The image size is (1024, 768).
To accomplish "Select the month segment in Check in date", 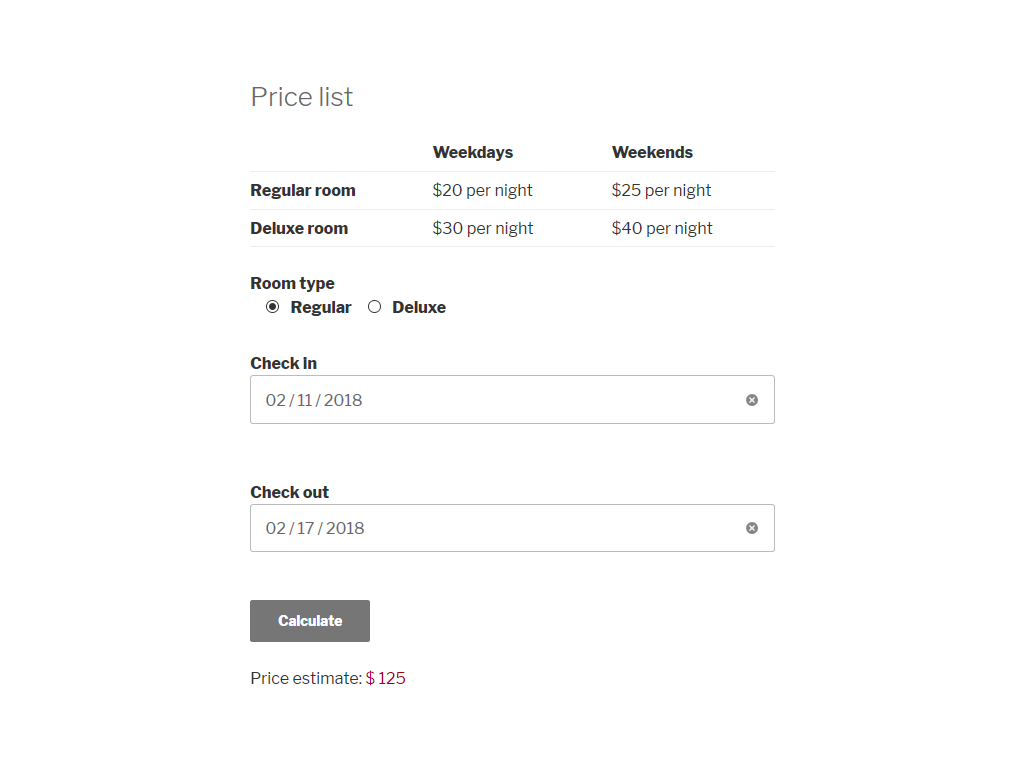I will pos(275,400).
